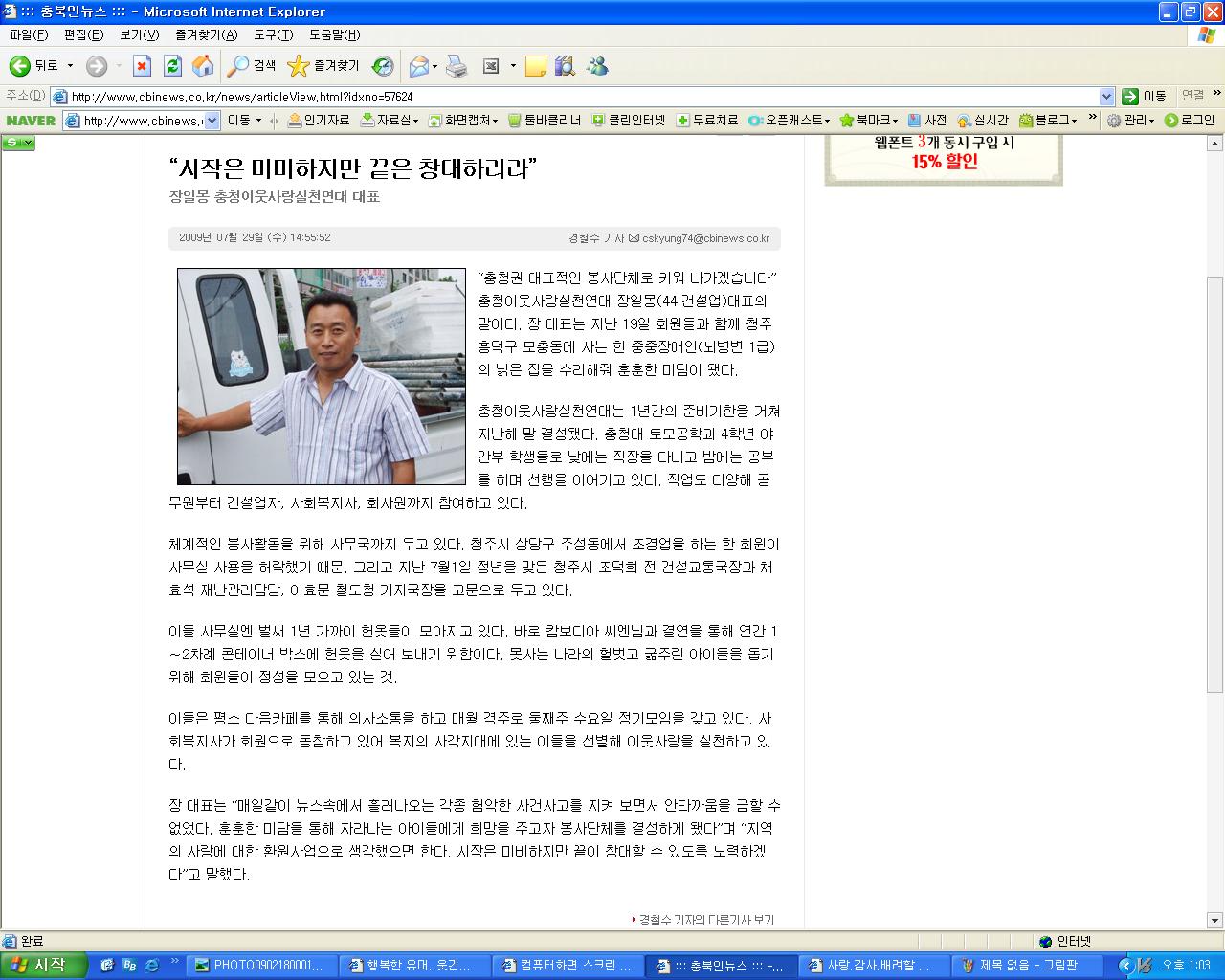Expand the 뒤로 back history dropdown arrow

tap(70, 66)
